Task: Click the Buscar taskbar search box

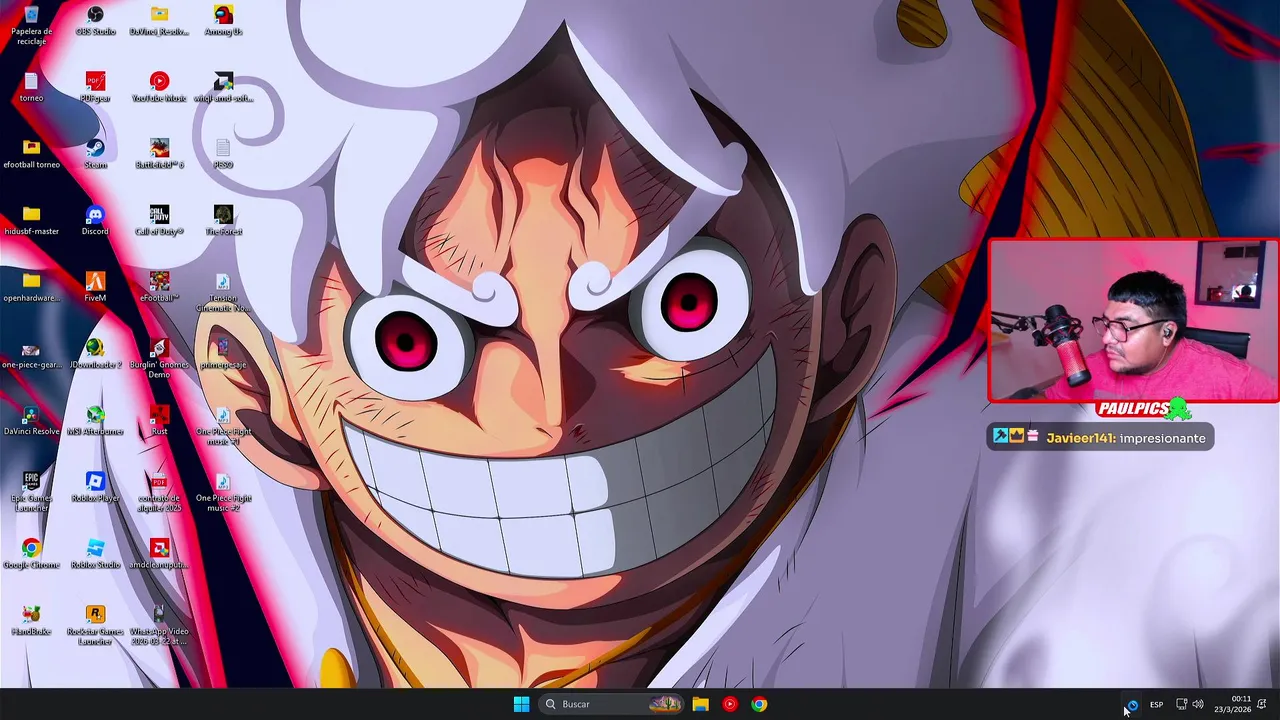Action: tap(610, 704)
